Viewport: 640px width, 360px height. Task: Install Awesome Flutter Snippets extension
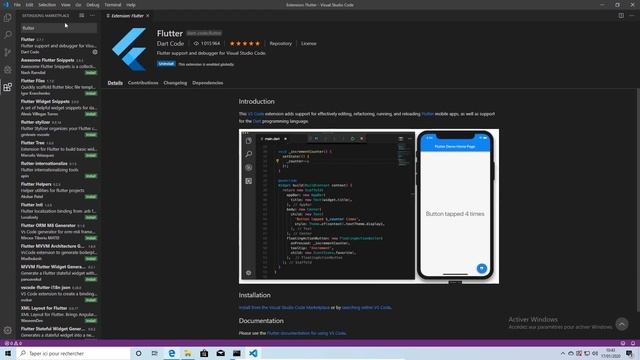91,73
